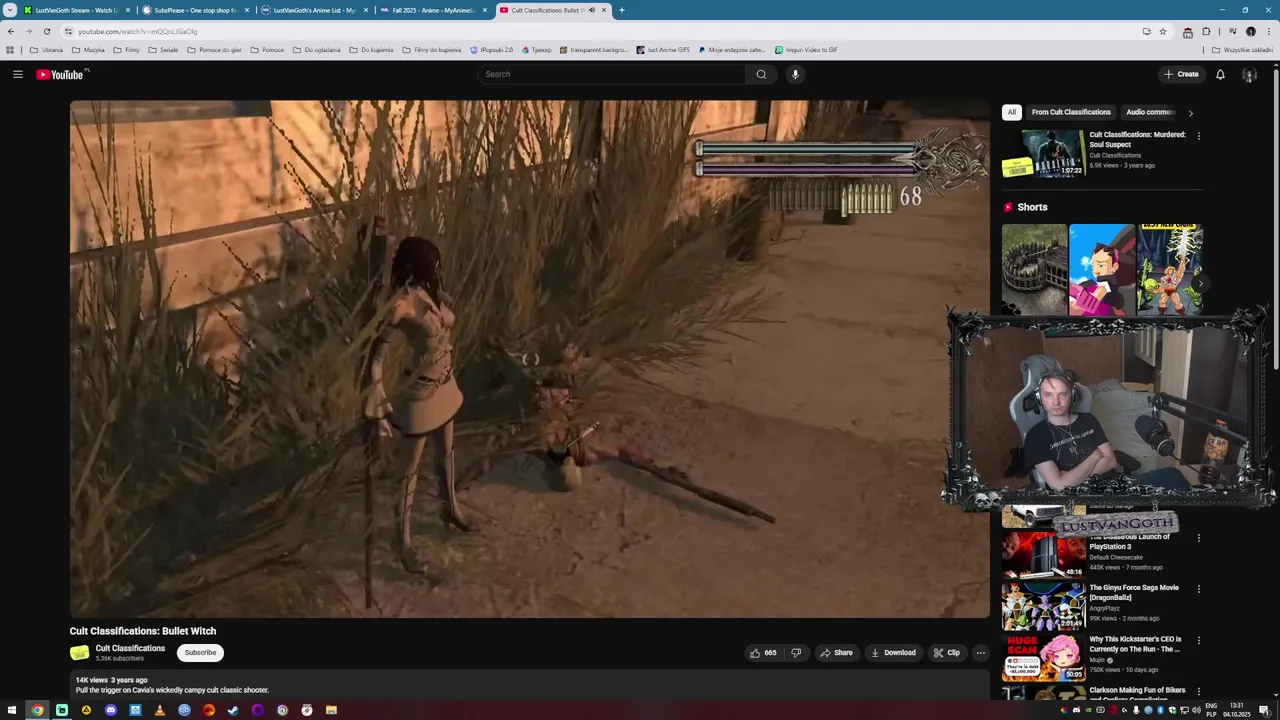Open Steam from the taskbar
The image size is (1280, 720).
(233, 710)
